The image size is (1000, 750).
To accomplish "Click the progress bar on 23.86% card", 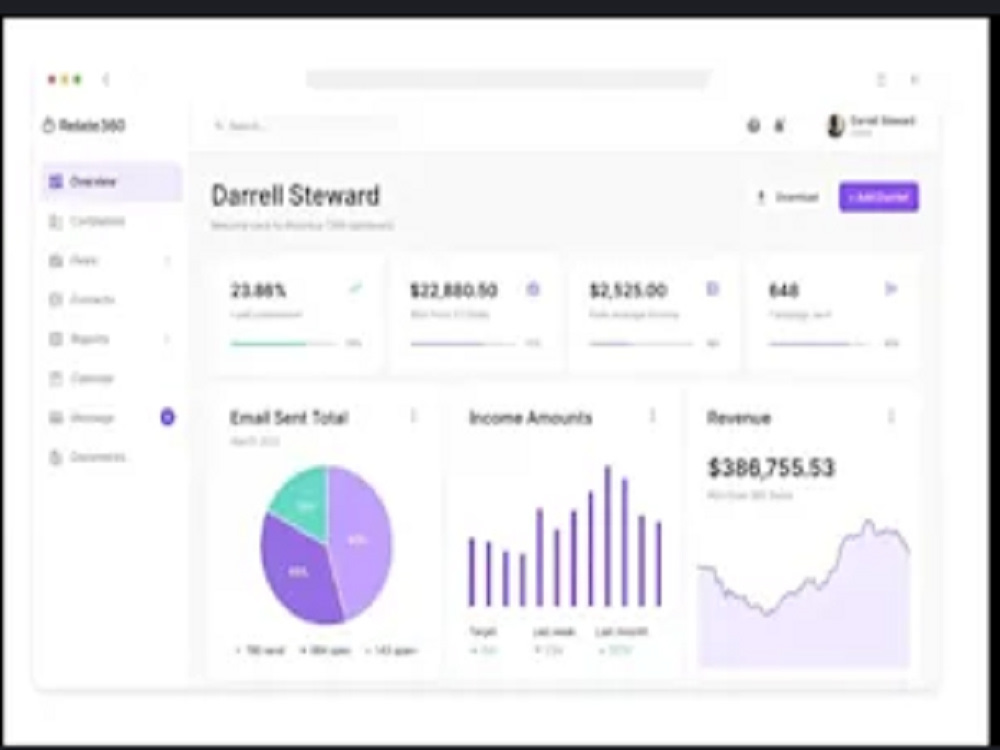I will tap(284, 344).
